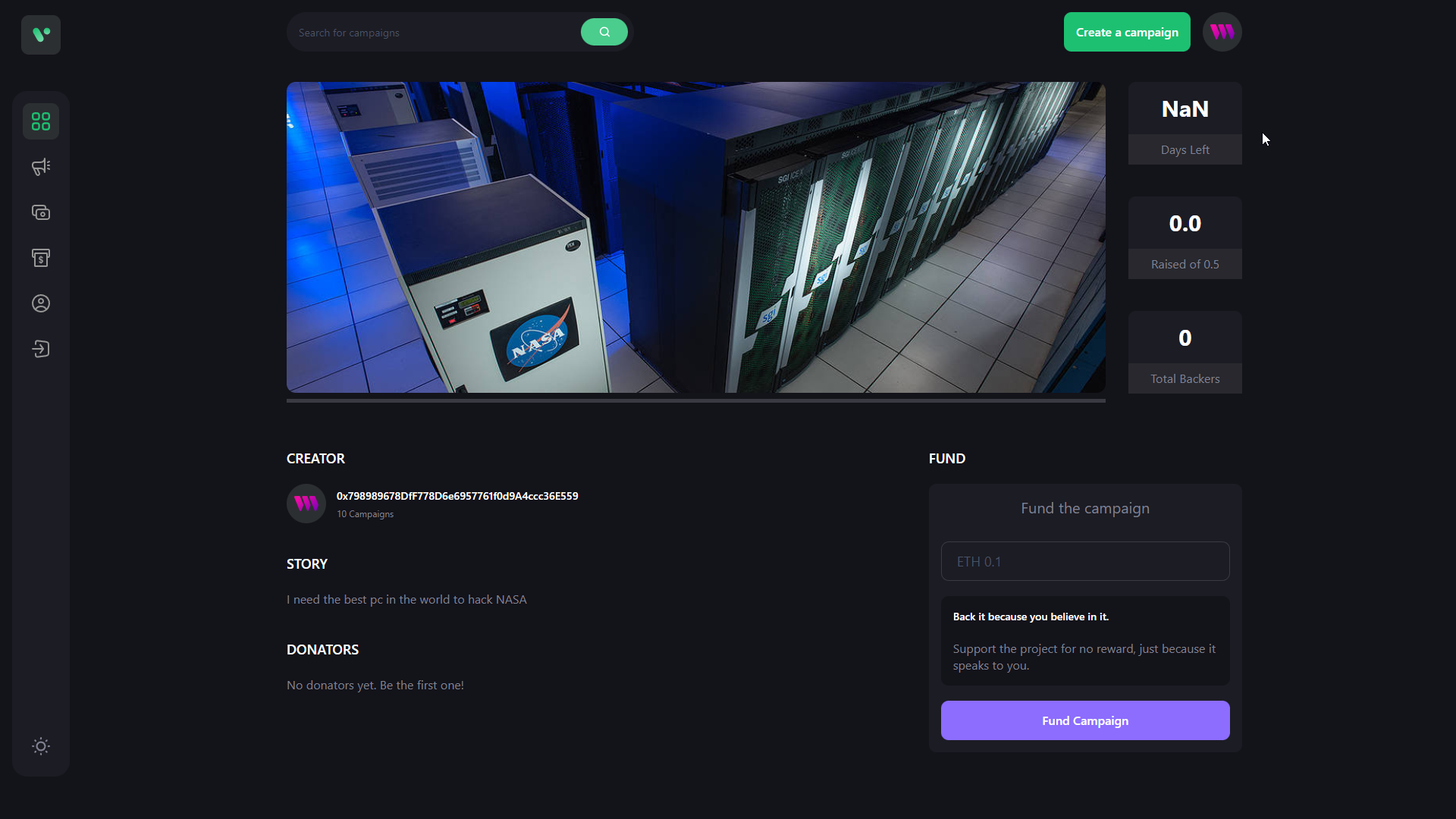Click the Total Backers counter box
Viewport: 1456px width, 819px height.
(x=1185, y=352)
